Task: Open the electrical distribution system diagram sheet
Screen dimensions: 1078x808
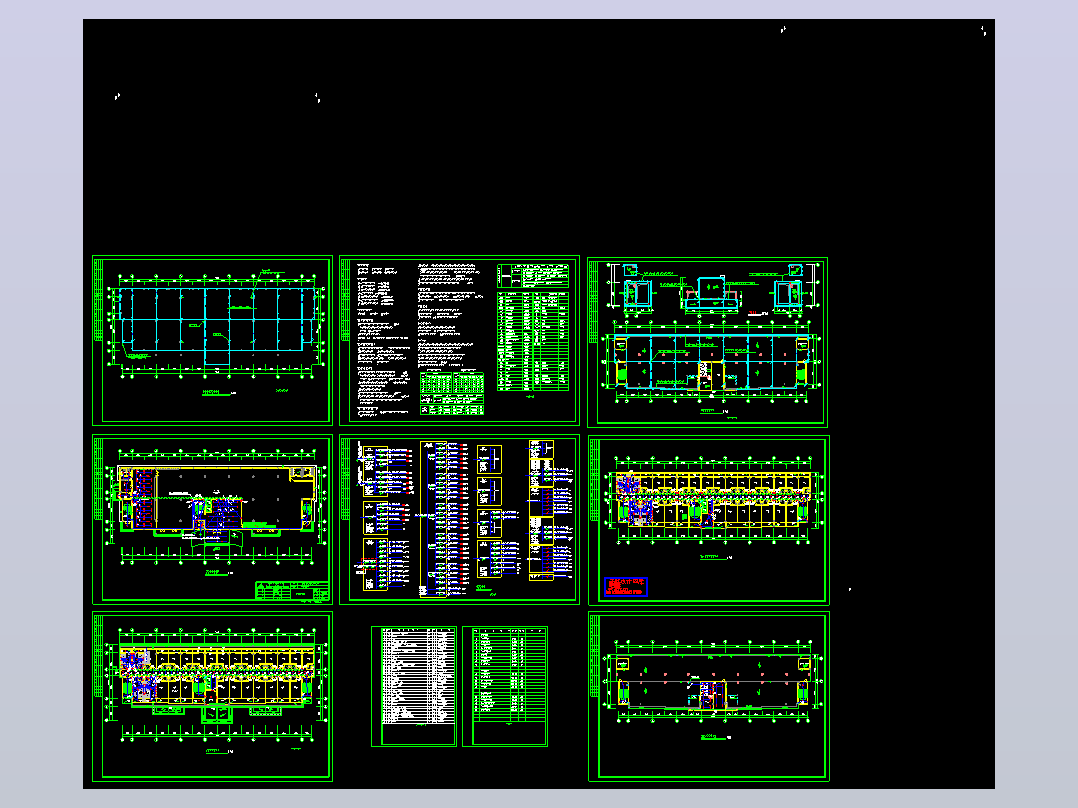Action: coord(459,519)
